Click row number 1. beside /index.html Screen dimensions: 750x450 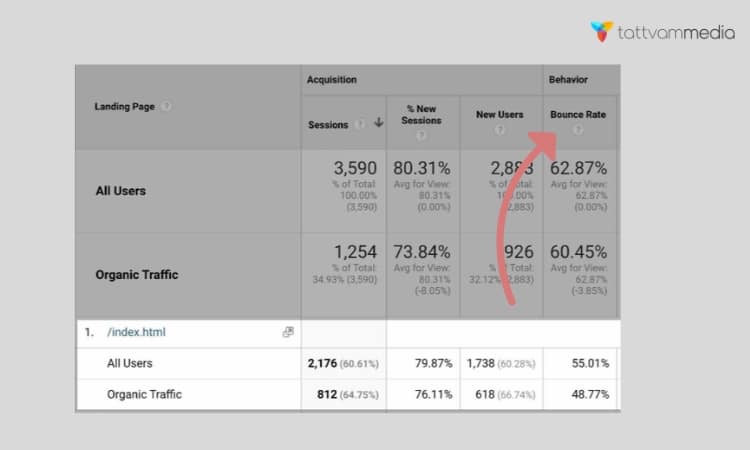[x=89, y=332]
